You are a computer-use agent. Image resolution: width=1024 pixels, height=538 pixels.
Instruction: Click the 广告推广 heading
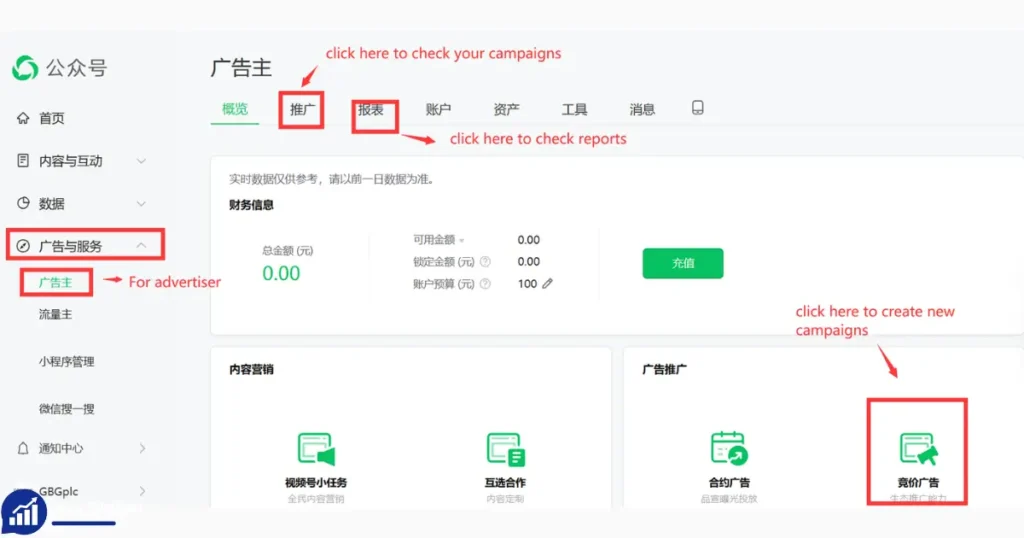(x=664, y=370)
